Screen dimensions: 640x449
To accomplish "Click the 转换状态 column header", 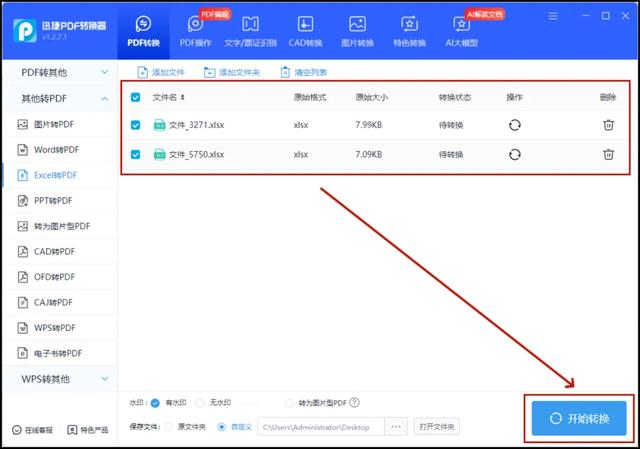I will point(455,97).
